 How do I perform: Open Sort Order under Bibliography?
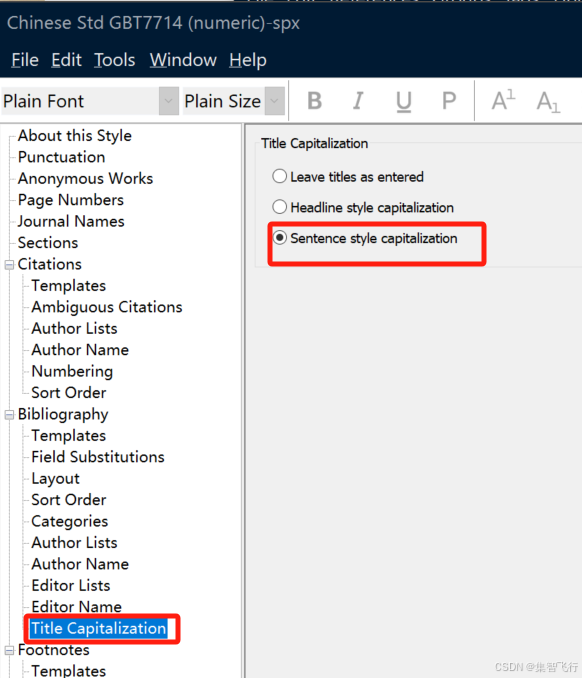(68, 500)
